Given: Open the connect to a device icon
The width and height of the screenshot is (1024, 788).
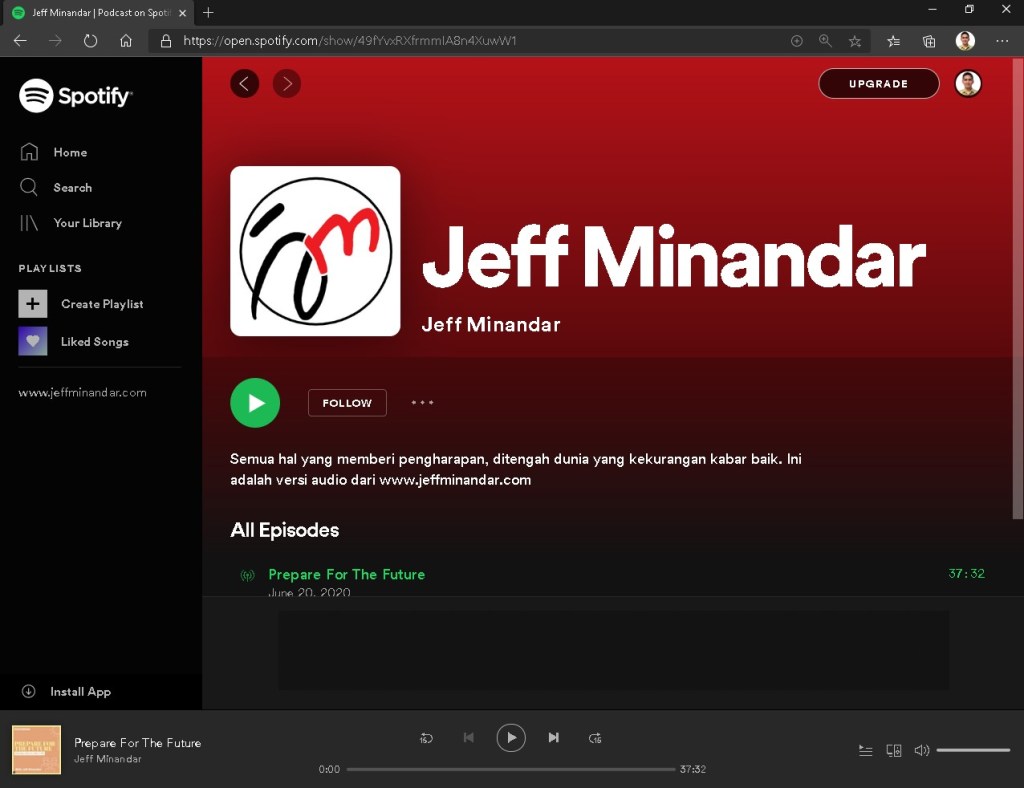Looking at the screenshot, I should (894, 750).
